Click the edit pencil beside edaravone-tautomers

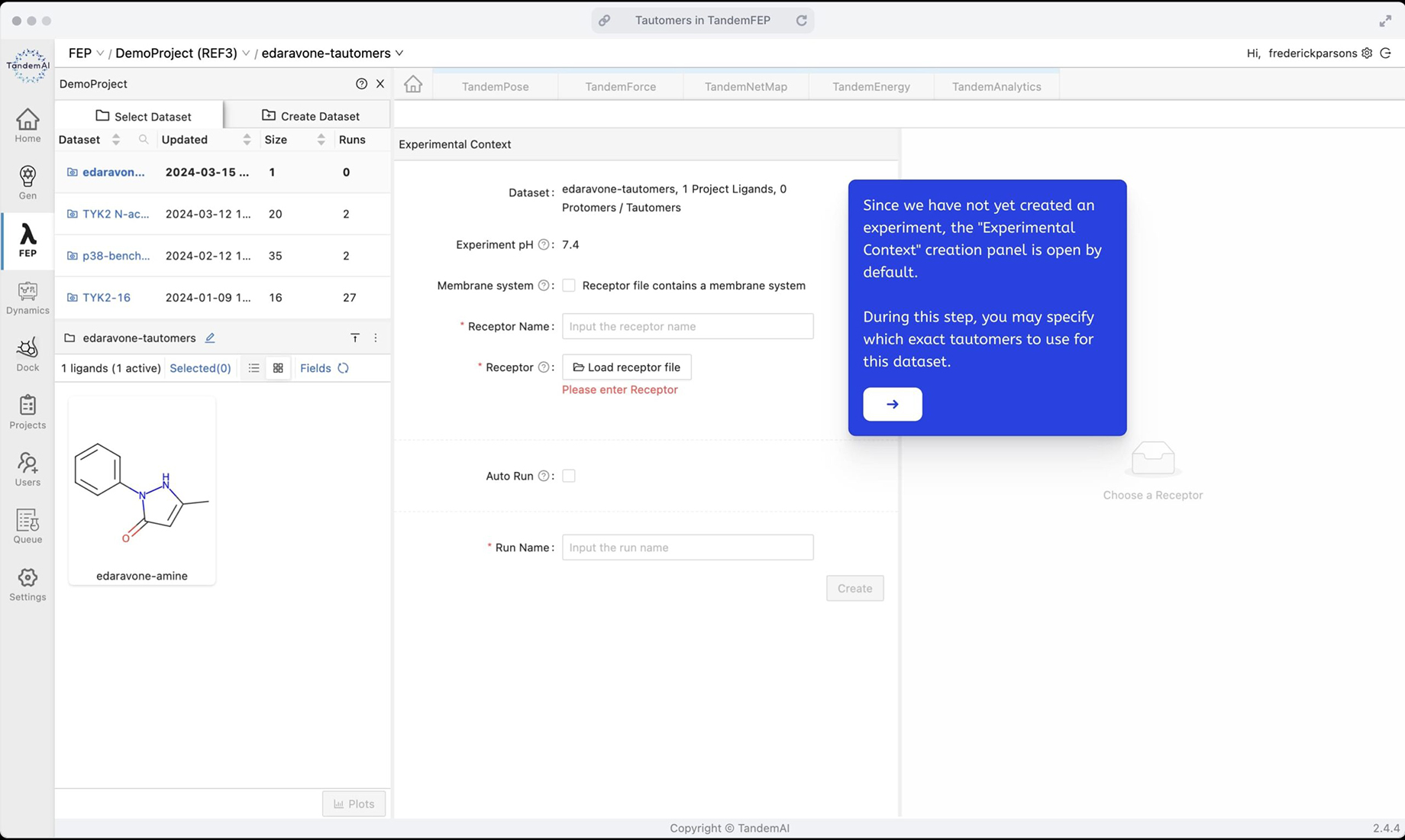tap(210, 338)
